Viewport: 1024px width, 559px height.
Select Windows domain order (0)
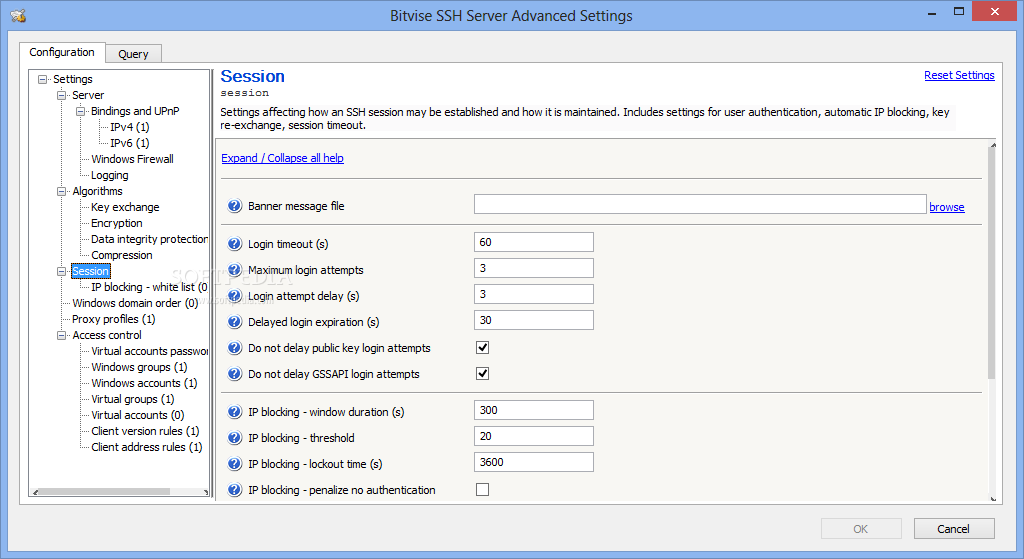(135, 303)
